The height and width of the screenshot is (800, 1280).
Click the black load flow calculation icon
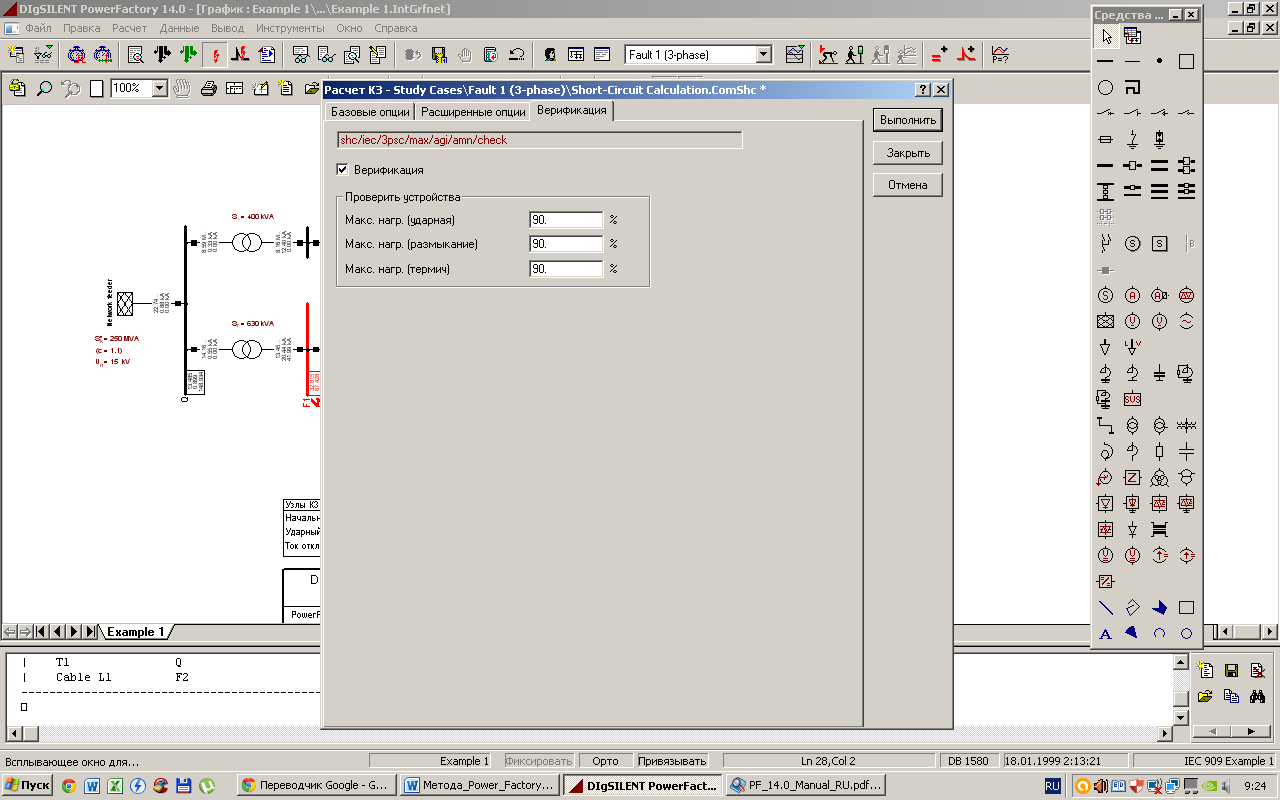pos(162,55)
